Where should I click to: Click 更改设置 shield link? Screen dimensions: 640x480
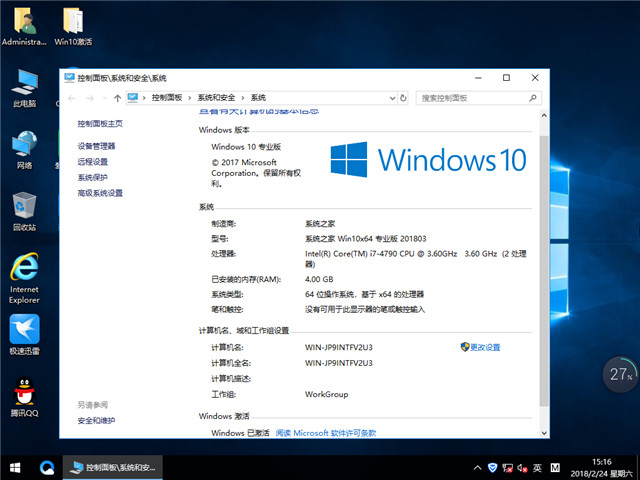(x=480, y=347)
